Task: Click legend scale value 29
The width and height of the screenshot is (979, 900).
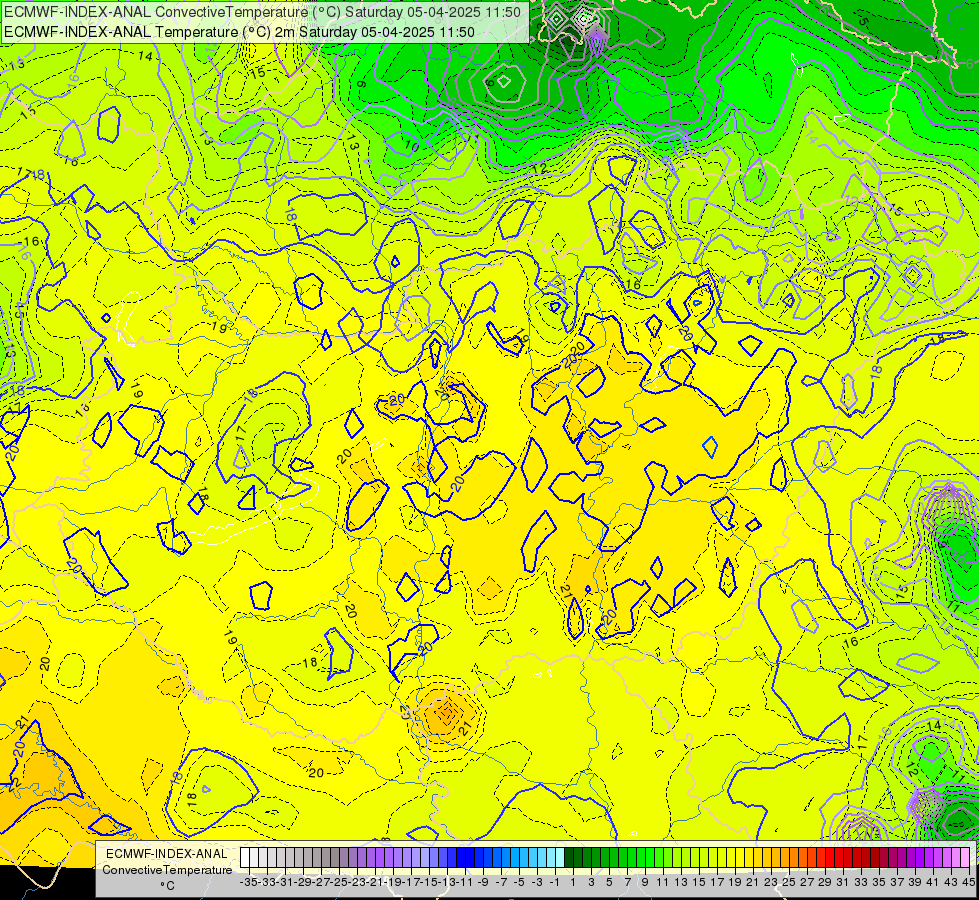Action: (825, 882)
